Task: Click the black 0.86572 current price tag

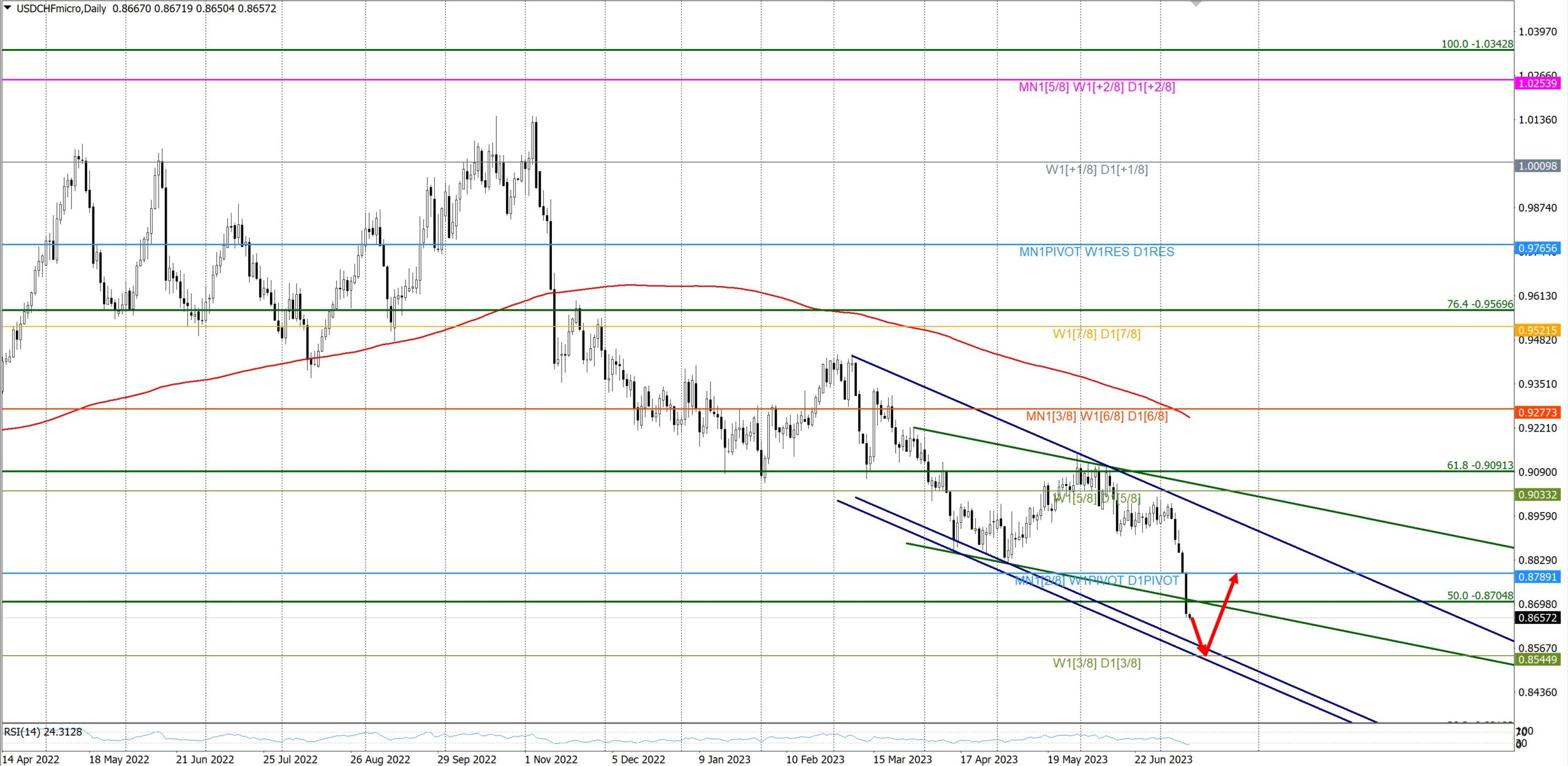Action: [1537, 618]
